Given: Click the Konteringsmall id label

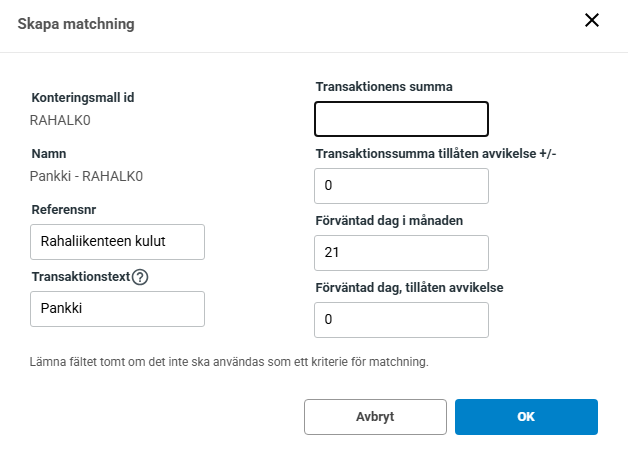Looking at the screenshot, I should [83, 98].
